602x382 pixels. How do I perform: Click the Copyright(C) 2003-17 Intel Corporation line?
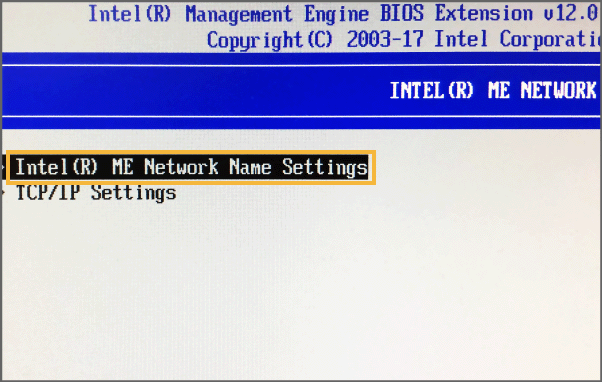point(404,40)
